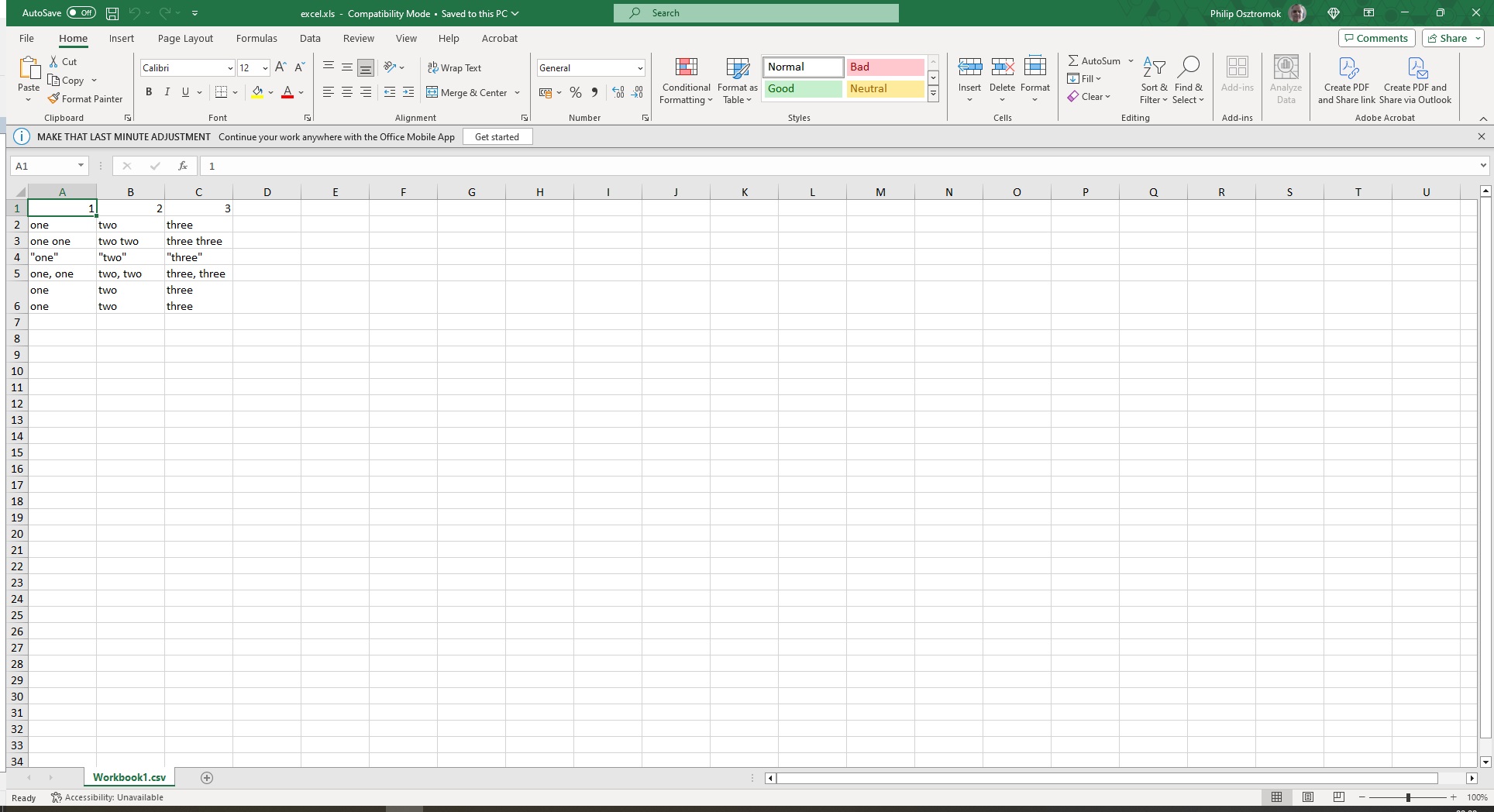Image resolution: width=1494 pixels, height=812 pixels.
Task: Open Find & Select magnifier
Action: (1188, 80)
